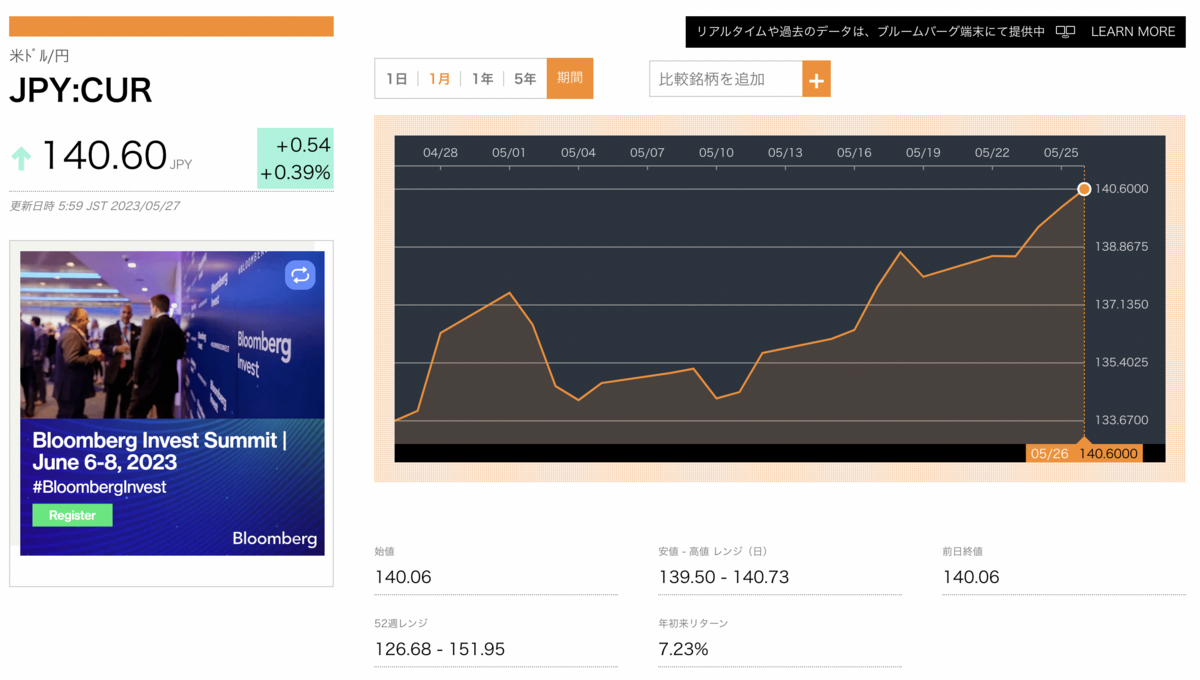The width and height of the screenshot is (1200, 680).
Task: Click the 05/19 date on chart axis
Action: click(x=923, y=153)
